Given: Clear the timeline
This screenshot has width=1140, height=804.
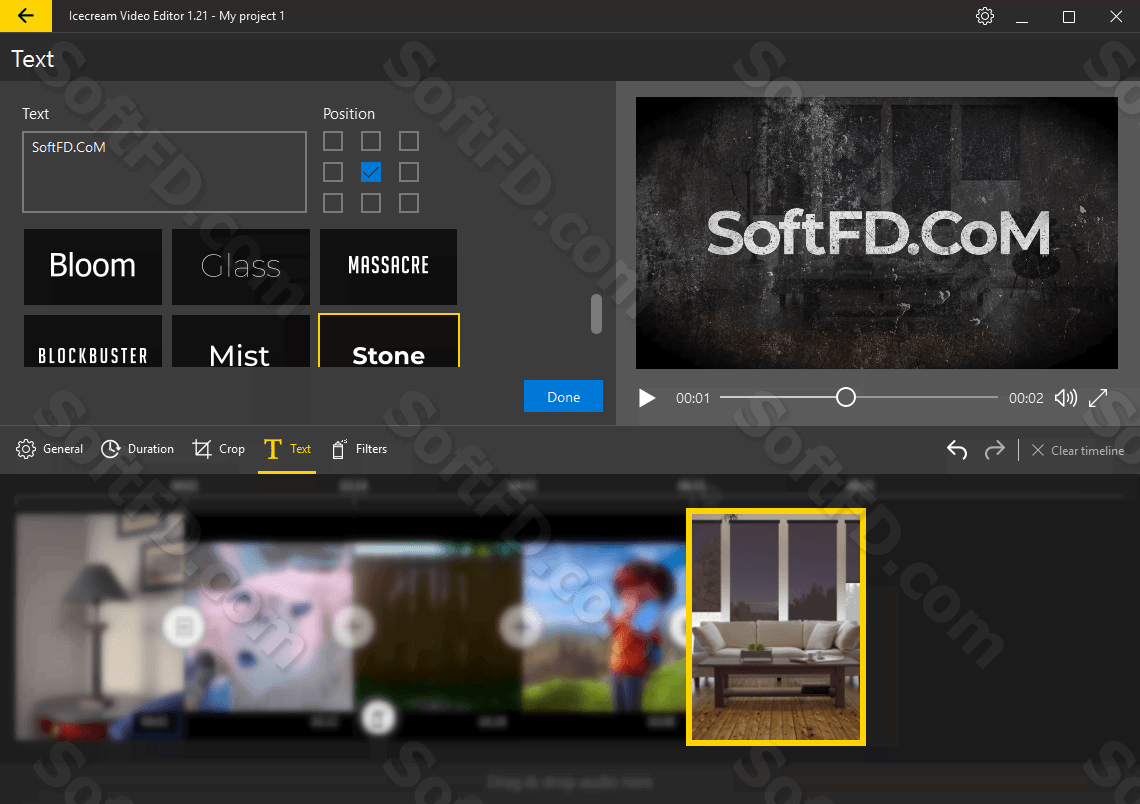Looking at the screenshot, I should point(1078,451).
